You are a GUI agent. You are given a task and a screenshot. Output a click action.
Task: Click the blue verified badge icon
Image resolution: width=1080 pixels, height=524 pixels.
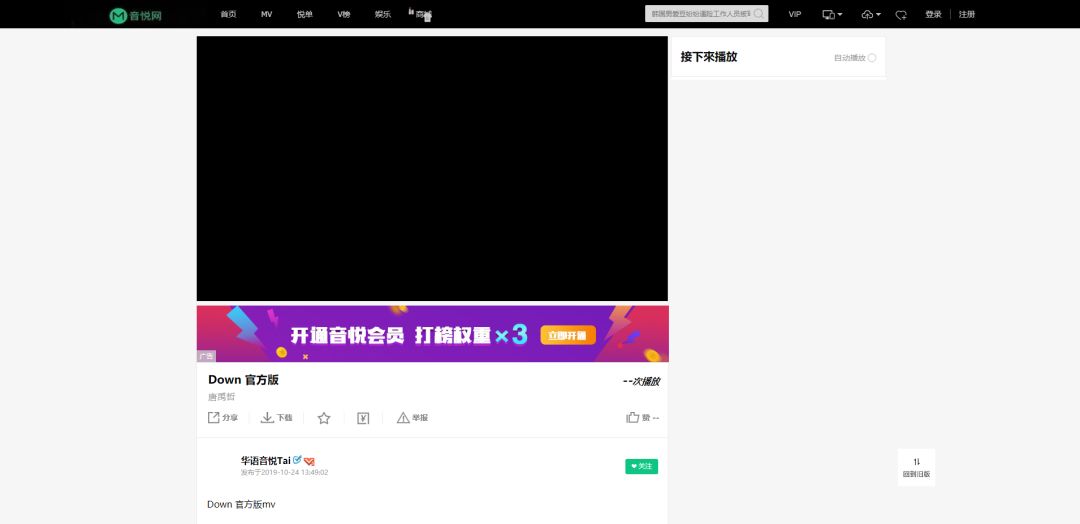[298, 460]
